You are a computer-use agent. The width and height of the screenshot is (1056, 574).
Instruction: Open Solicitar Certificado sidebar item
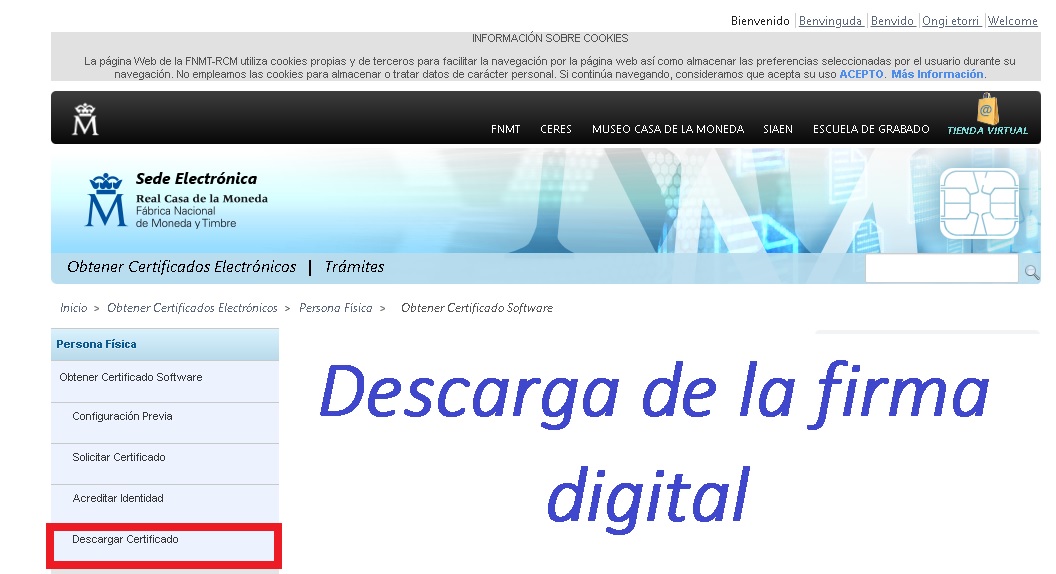(165, 464)
